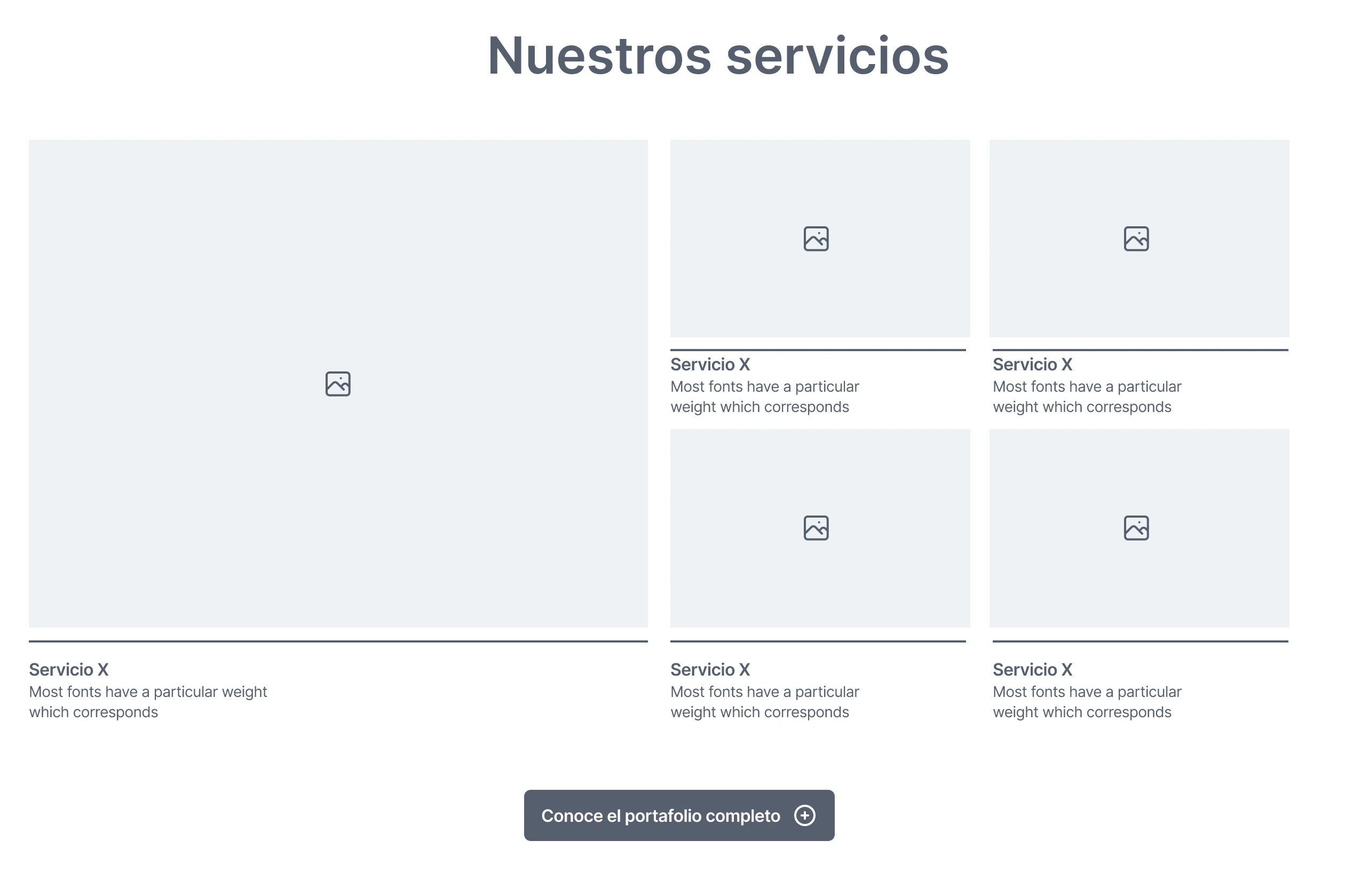Screen dimensions: 1361x896
Task: Click image icon in bottom-middle service card
Action: pos(816,528)
